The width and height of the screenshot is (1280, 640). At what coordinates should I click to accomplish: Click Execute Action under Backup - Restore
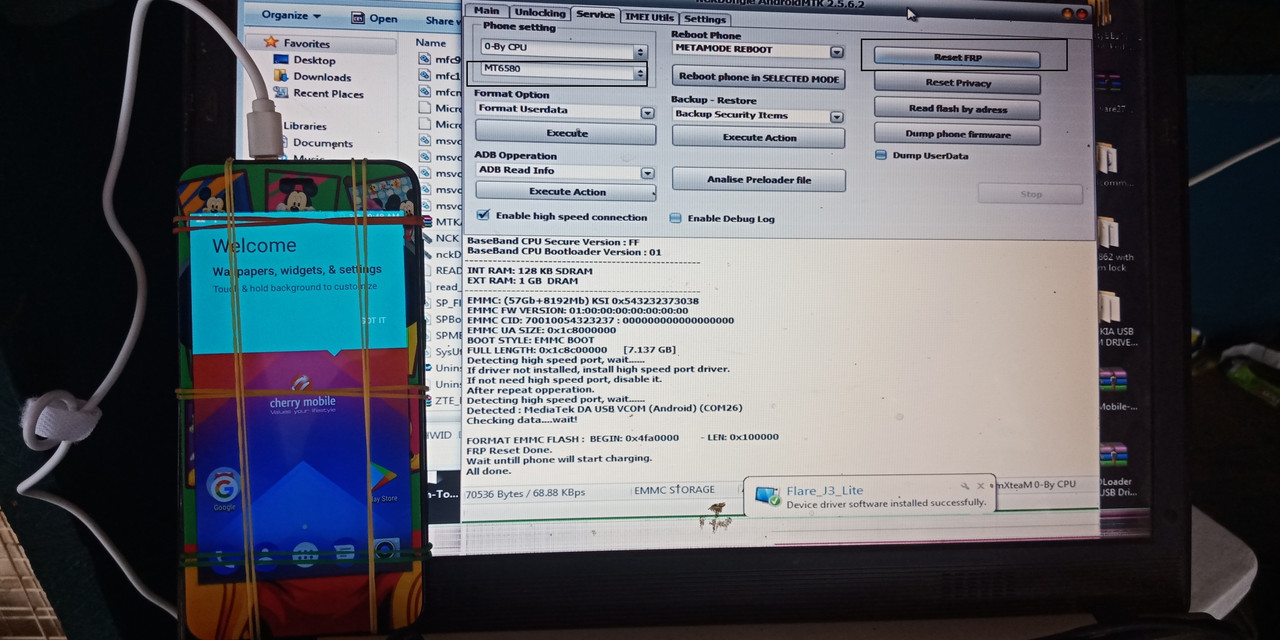tap(759, 137)
